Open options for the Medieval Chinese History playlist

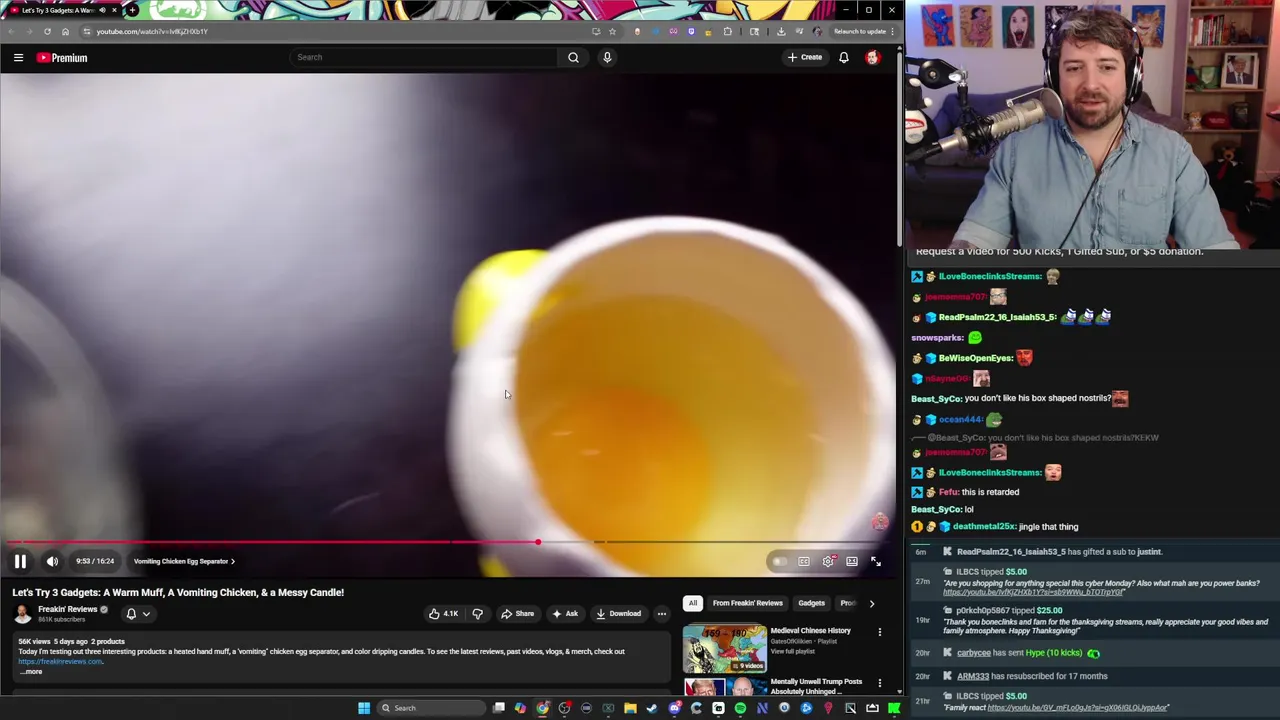(x=880, y=632)
